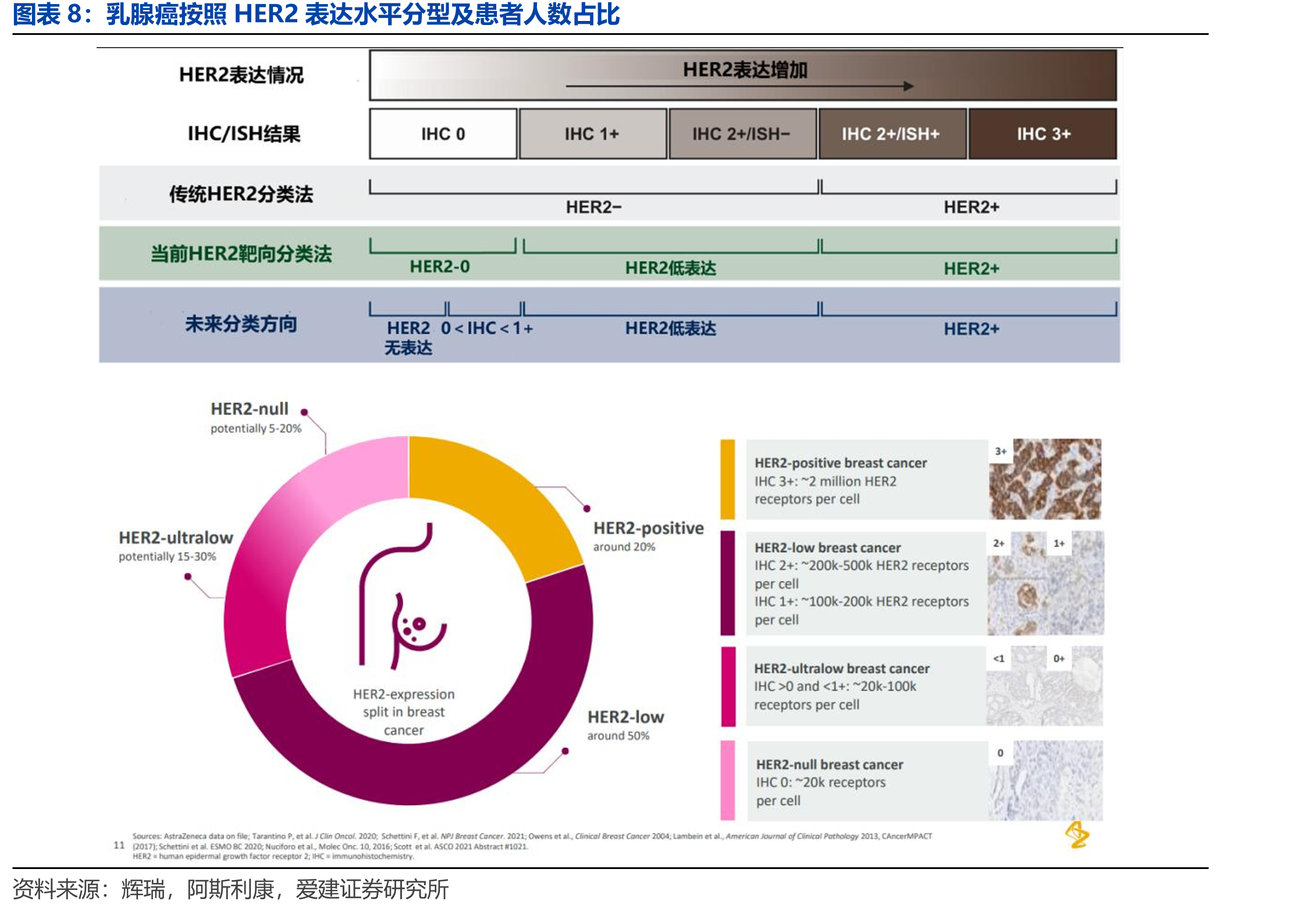Click the 'potentially 5-20%' text
This screenshot has height=908, width=1316.
[x=256, y=428]
